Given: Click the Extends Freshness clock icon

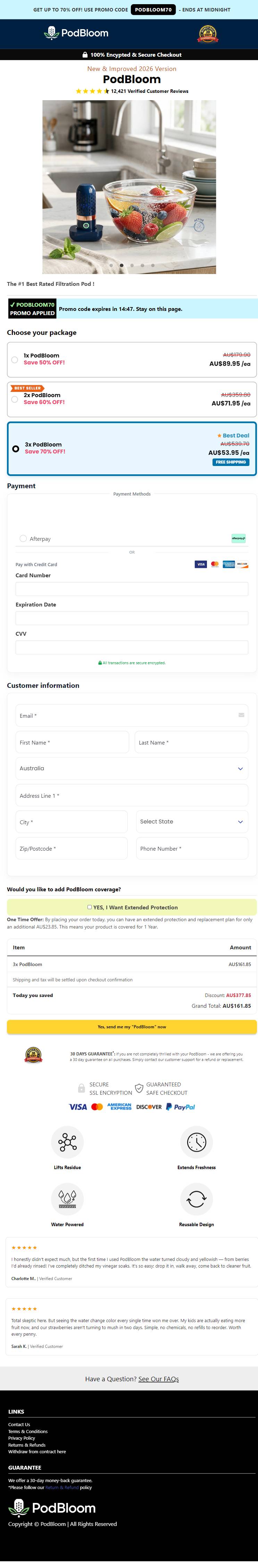Looking at the screenshot, I should (197, 1142).
